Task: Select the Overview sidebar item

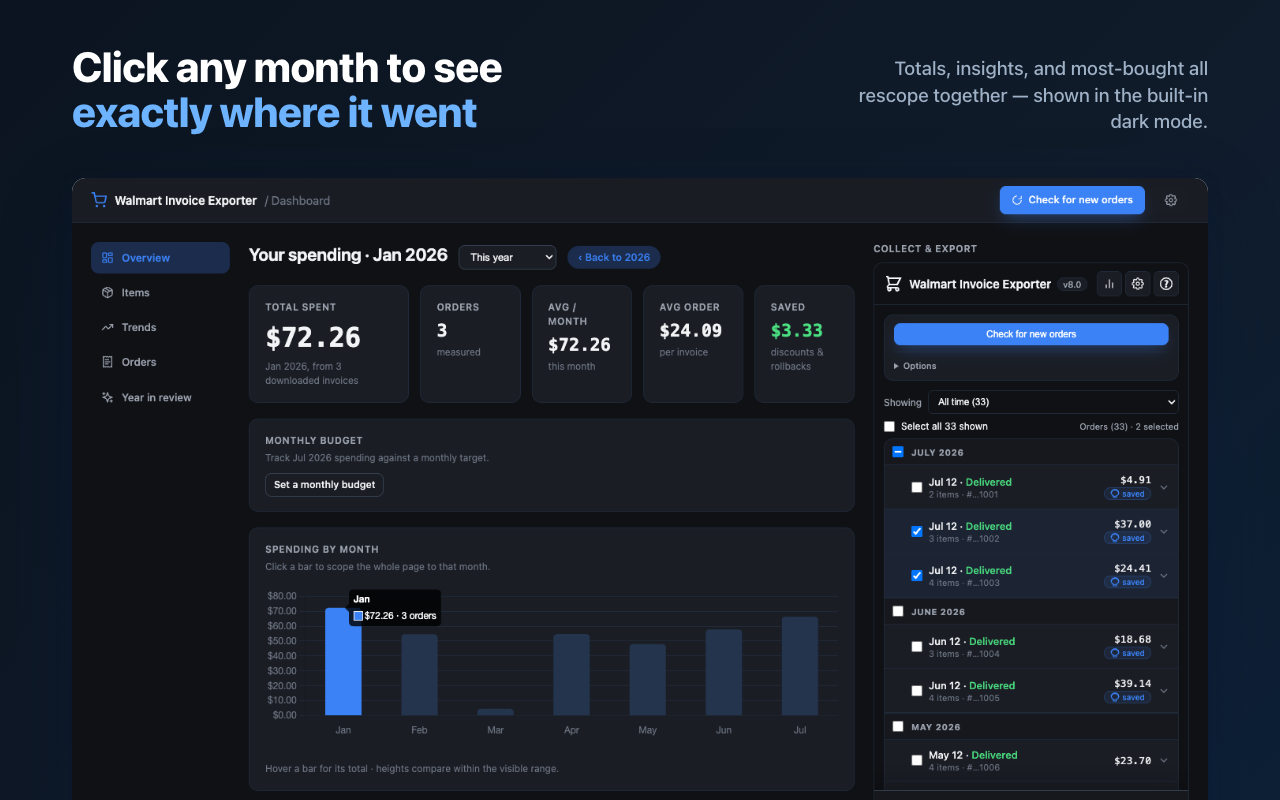Action: pos(160,258)
